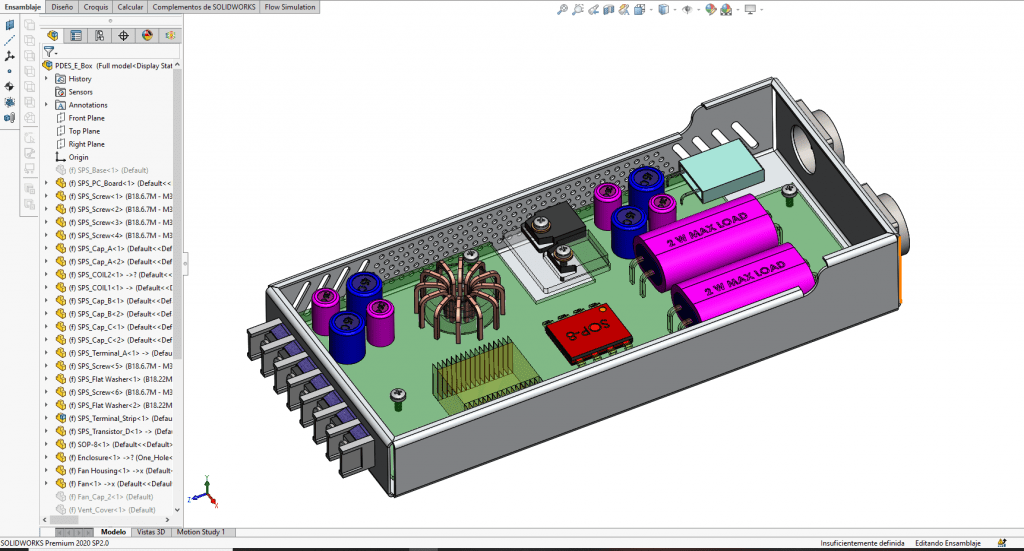The height and width of the screenshot is (551, 1024).
Task: Click the Zoom to Fit magnifier icon
Action: click(562, 10)
